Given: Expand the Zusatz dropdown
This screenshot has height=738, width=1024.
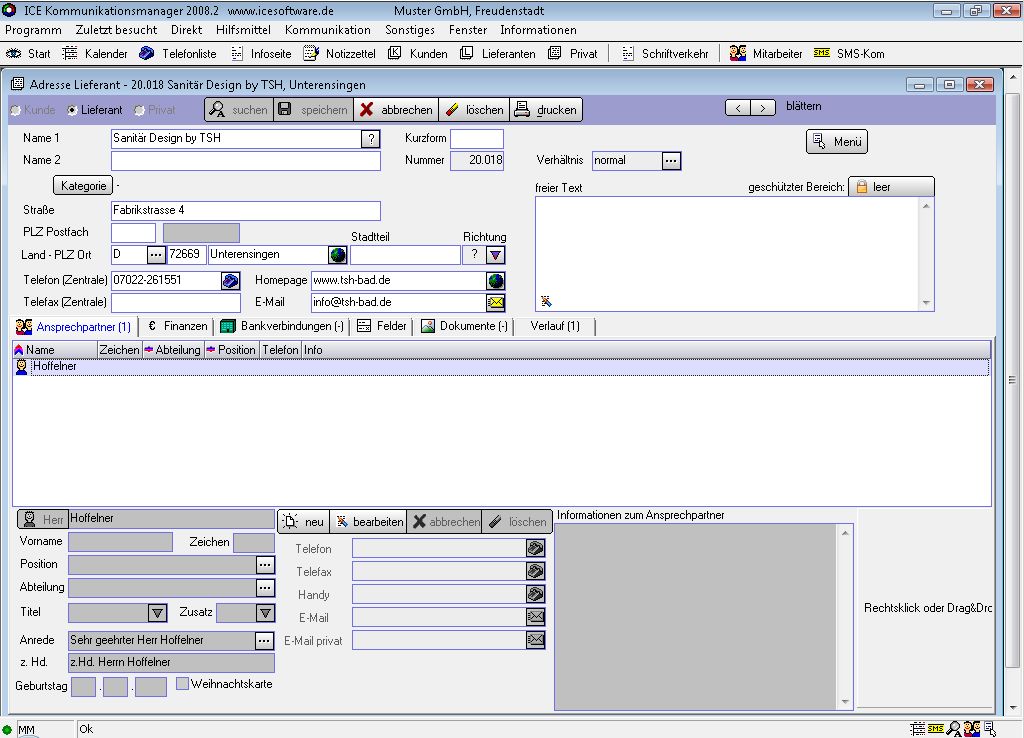Looking at the screenshot, I should [x=265, y=613].
